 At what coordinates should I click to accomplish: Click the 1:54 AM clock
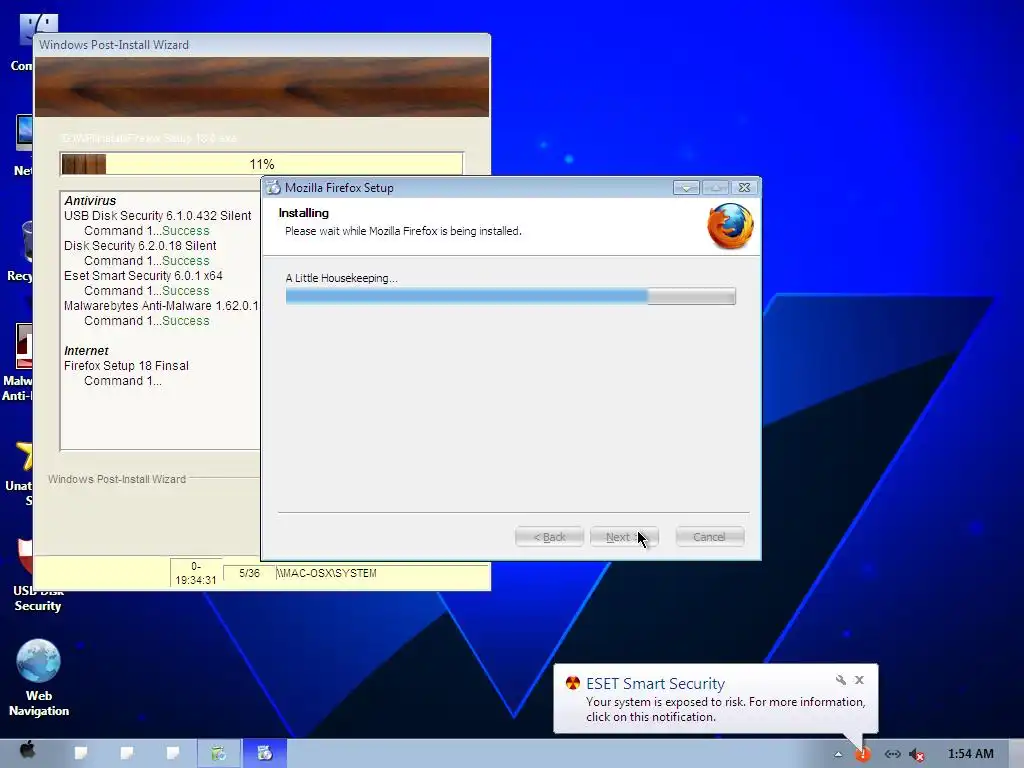970,754
